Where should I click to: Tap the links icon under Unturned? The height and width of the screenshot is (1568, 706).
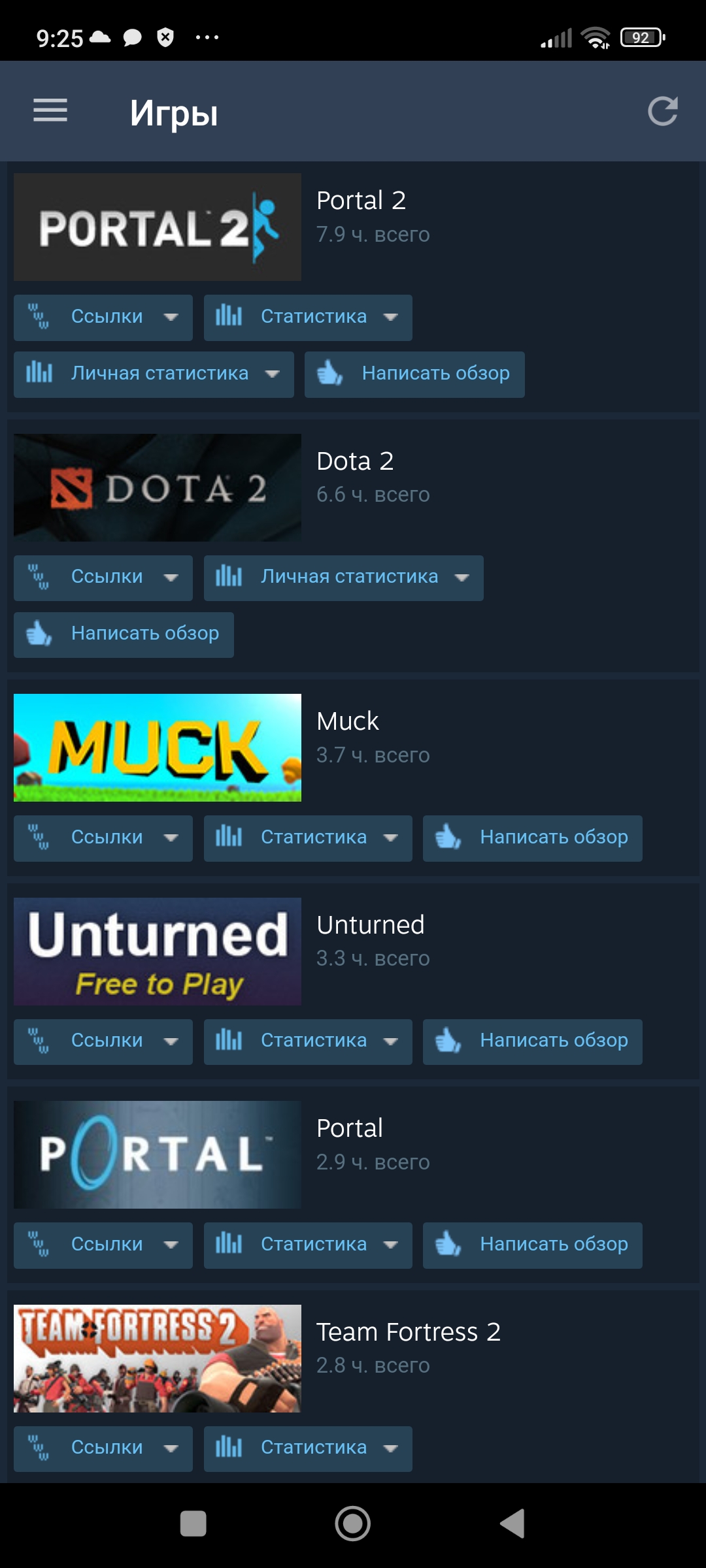(x=39, y=1041)
